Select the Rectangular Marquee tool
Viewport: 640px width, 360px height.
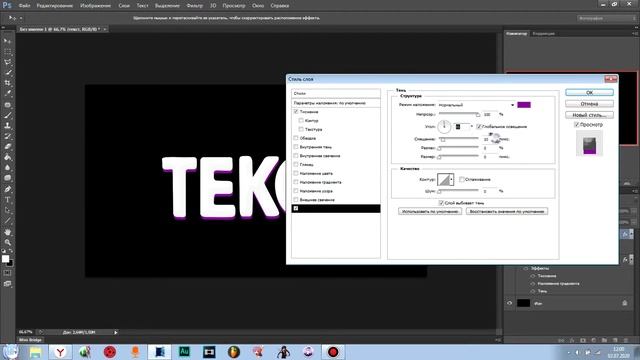tap(7, 52)
